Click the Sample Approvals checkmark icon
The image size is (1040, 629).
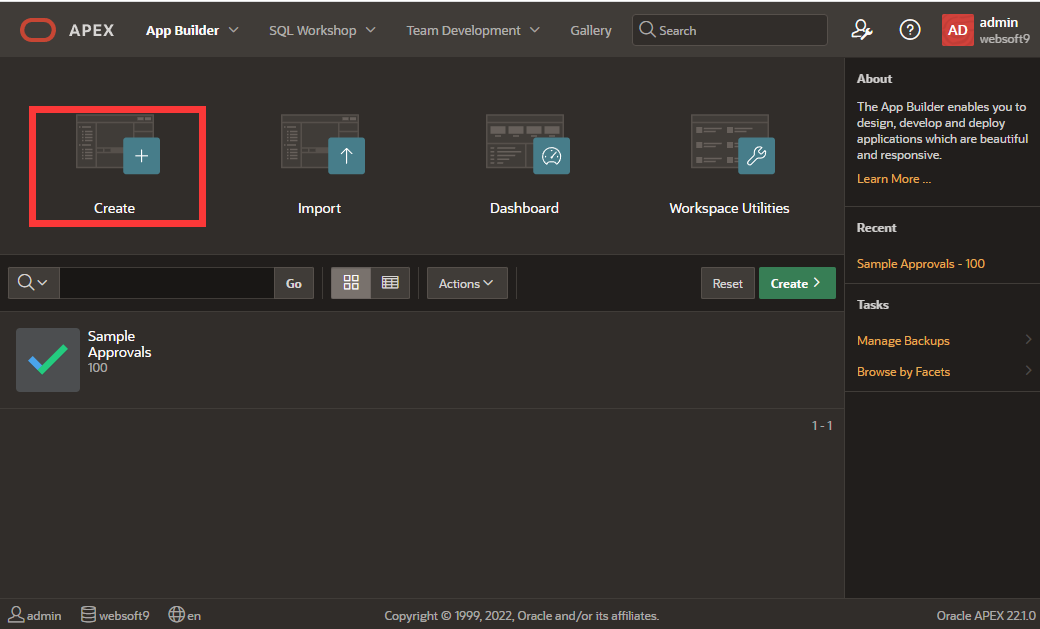(48, 360)
